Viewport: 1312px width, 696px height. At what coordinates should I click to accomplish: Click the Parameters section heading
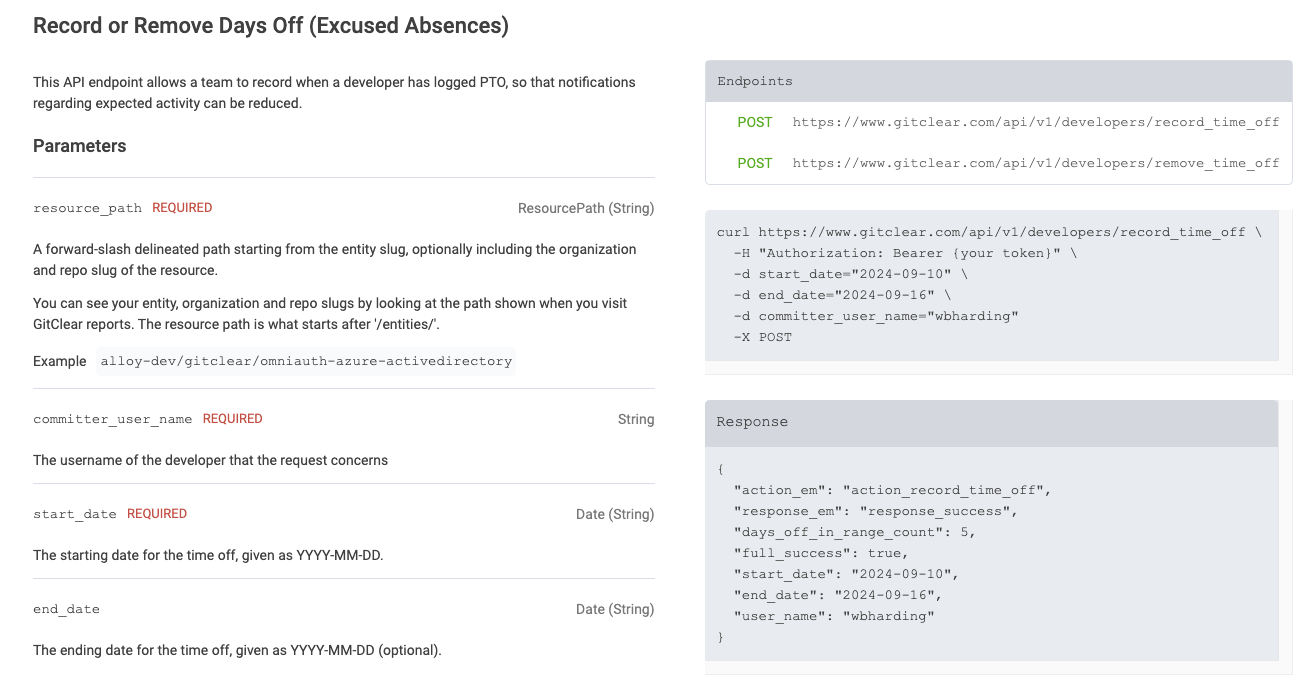pos(80,146)
